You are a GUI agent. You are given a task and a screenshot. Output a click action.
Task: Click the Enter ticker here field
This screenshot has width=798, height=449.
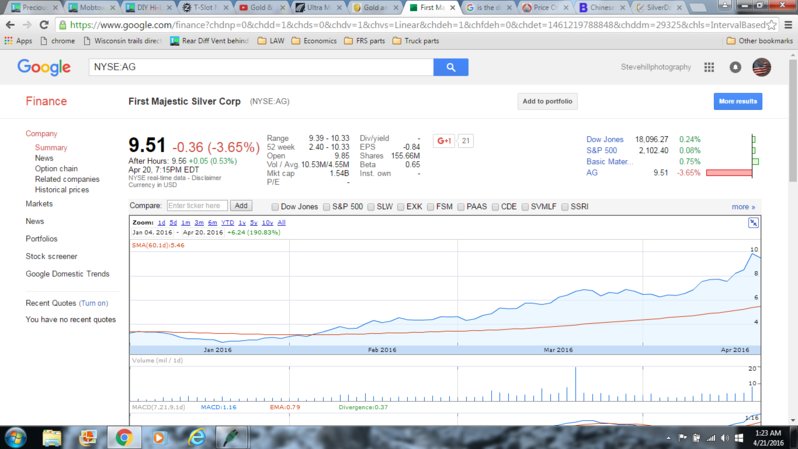point(197,206)
